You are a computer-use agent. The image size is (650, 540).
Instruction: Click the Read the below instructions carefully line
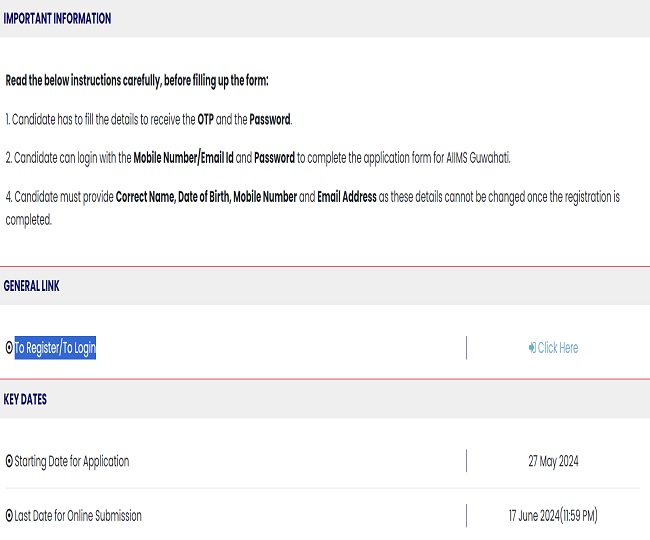pyautogui.click(x=137, y=80)
